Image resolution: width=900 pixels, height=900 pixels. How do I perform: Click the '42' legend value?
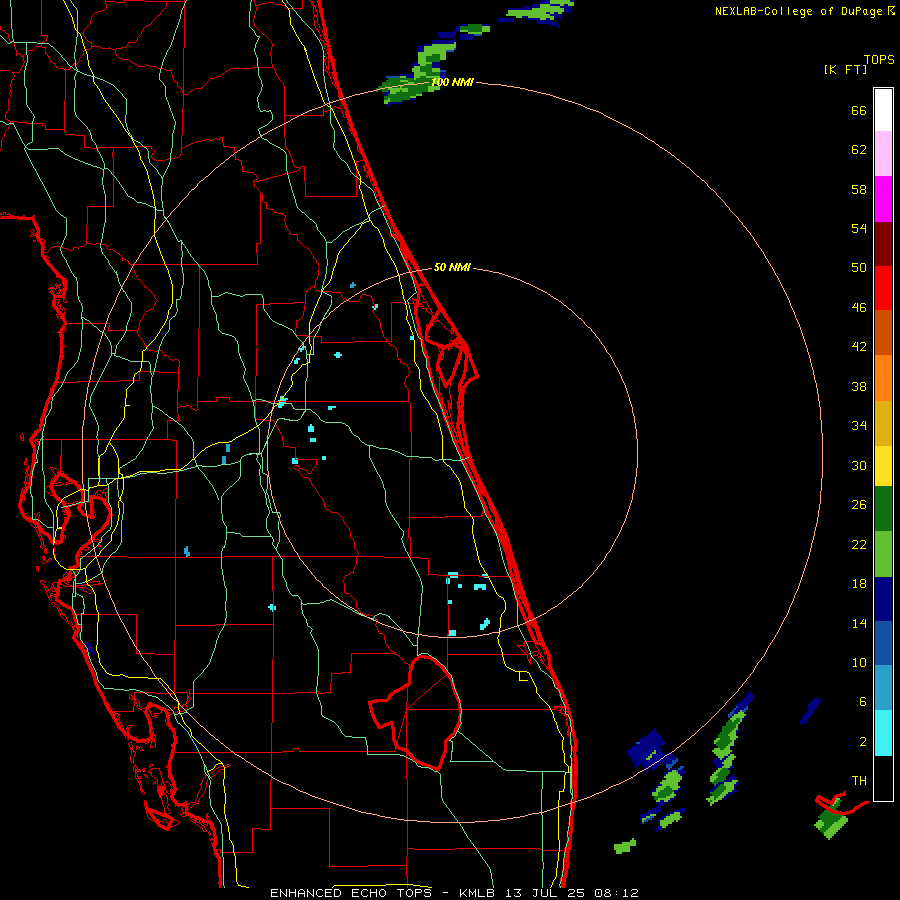(859, 347)
